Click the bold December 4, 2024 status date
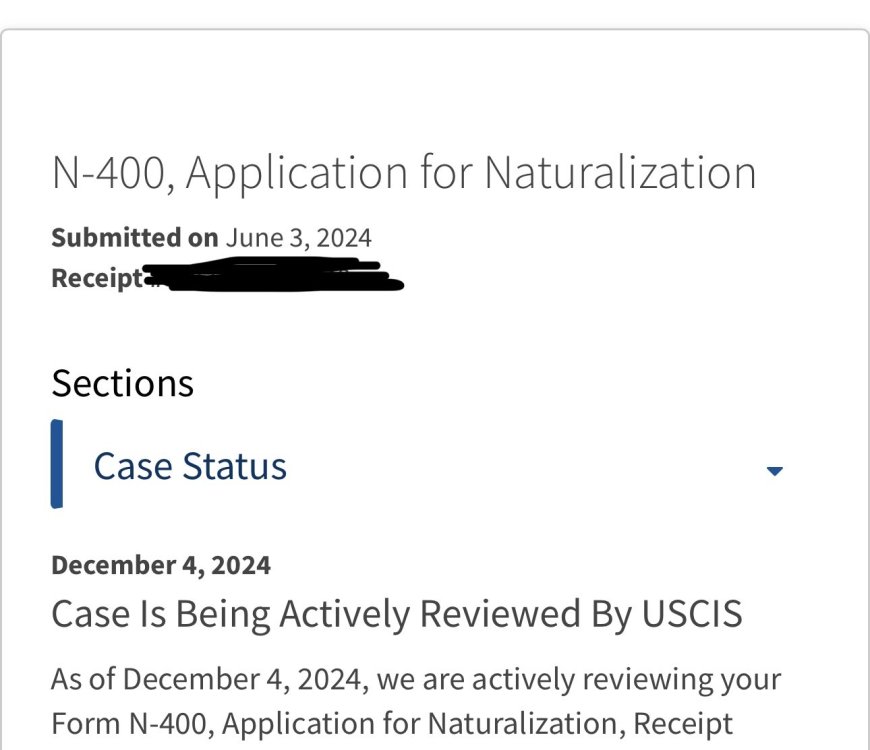Screen dimensions: 870x750 160,565
